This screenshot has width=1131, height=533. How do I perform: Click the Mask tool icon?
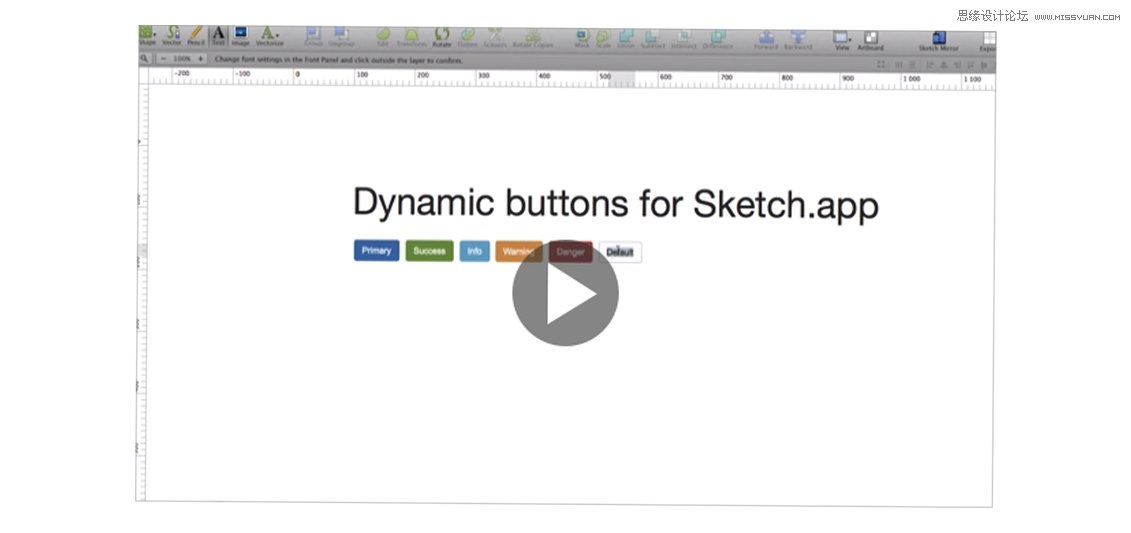coord(582,38)
